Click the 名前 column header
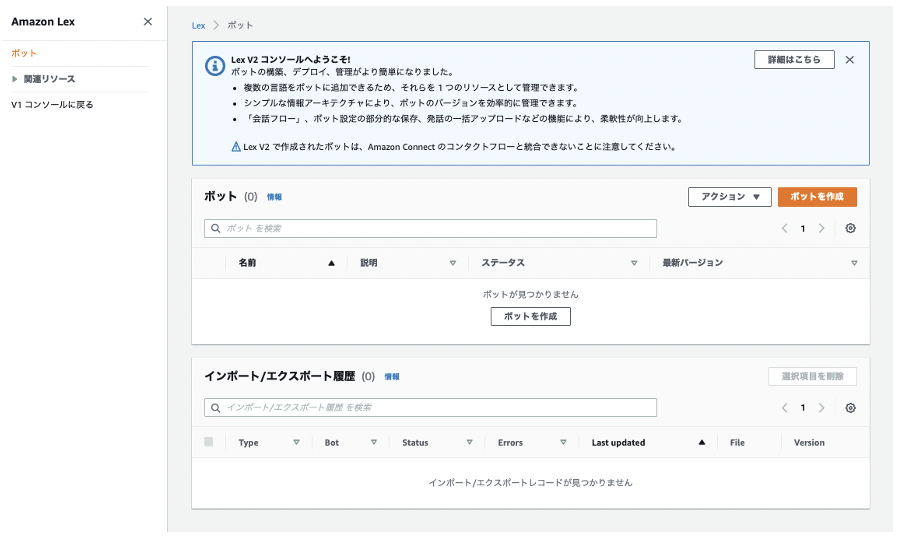Viewport: 900px width, 538px height. (x=247, y=263)
